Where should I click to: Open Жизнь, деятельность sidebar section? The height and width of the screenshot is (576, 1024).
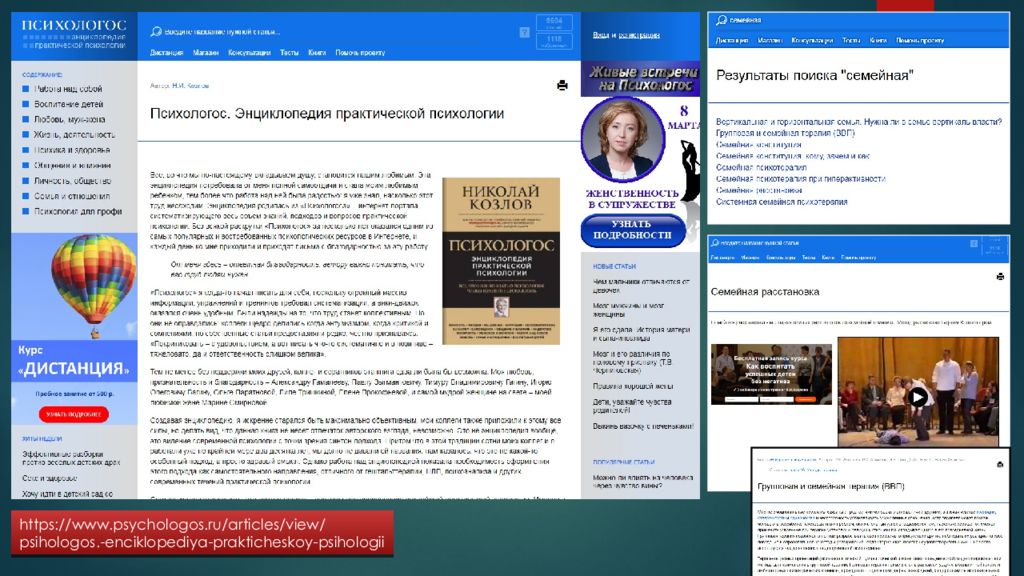click(x=74, y=135)
